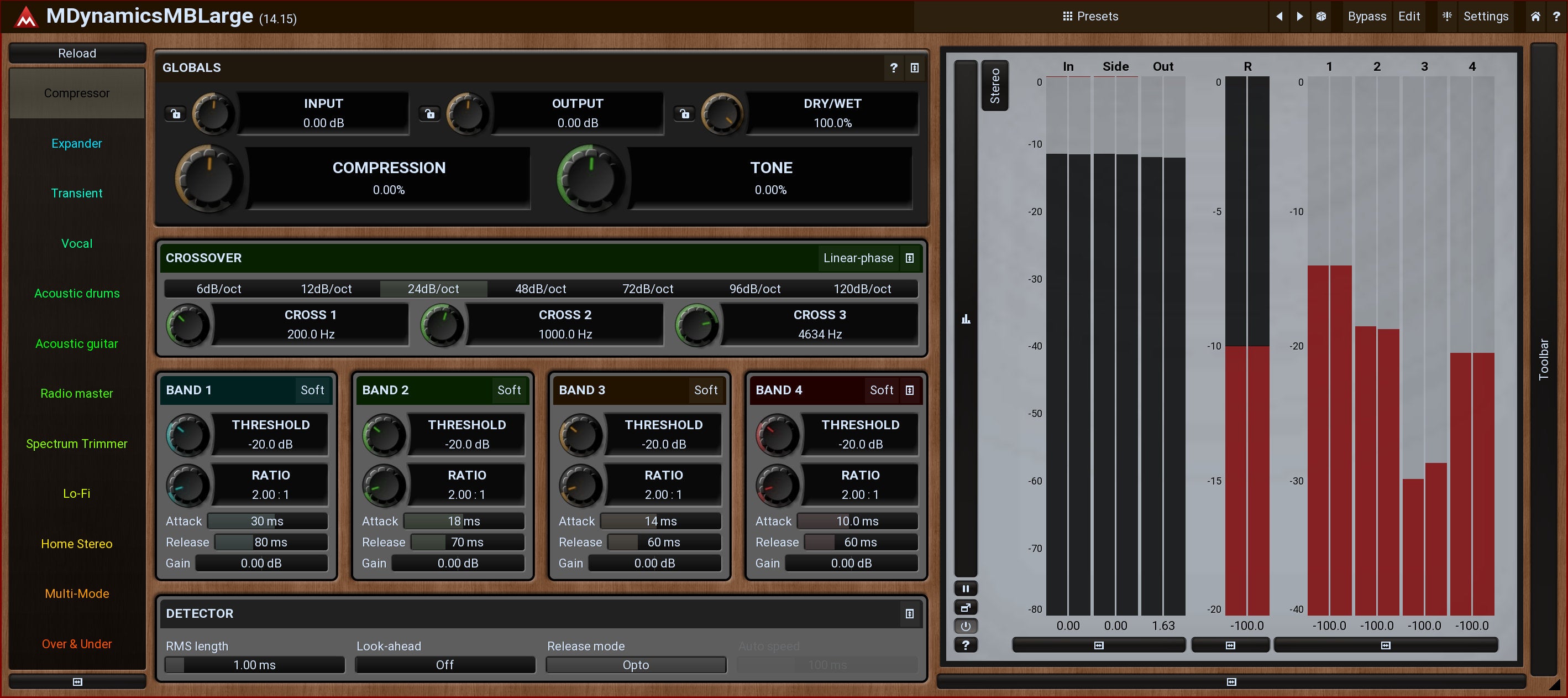Go to previous preset arrow
The height and width of the screenshot is (698, 1568).
(x=1279, y=17)
